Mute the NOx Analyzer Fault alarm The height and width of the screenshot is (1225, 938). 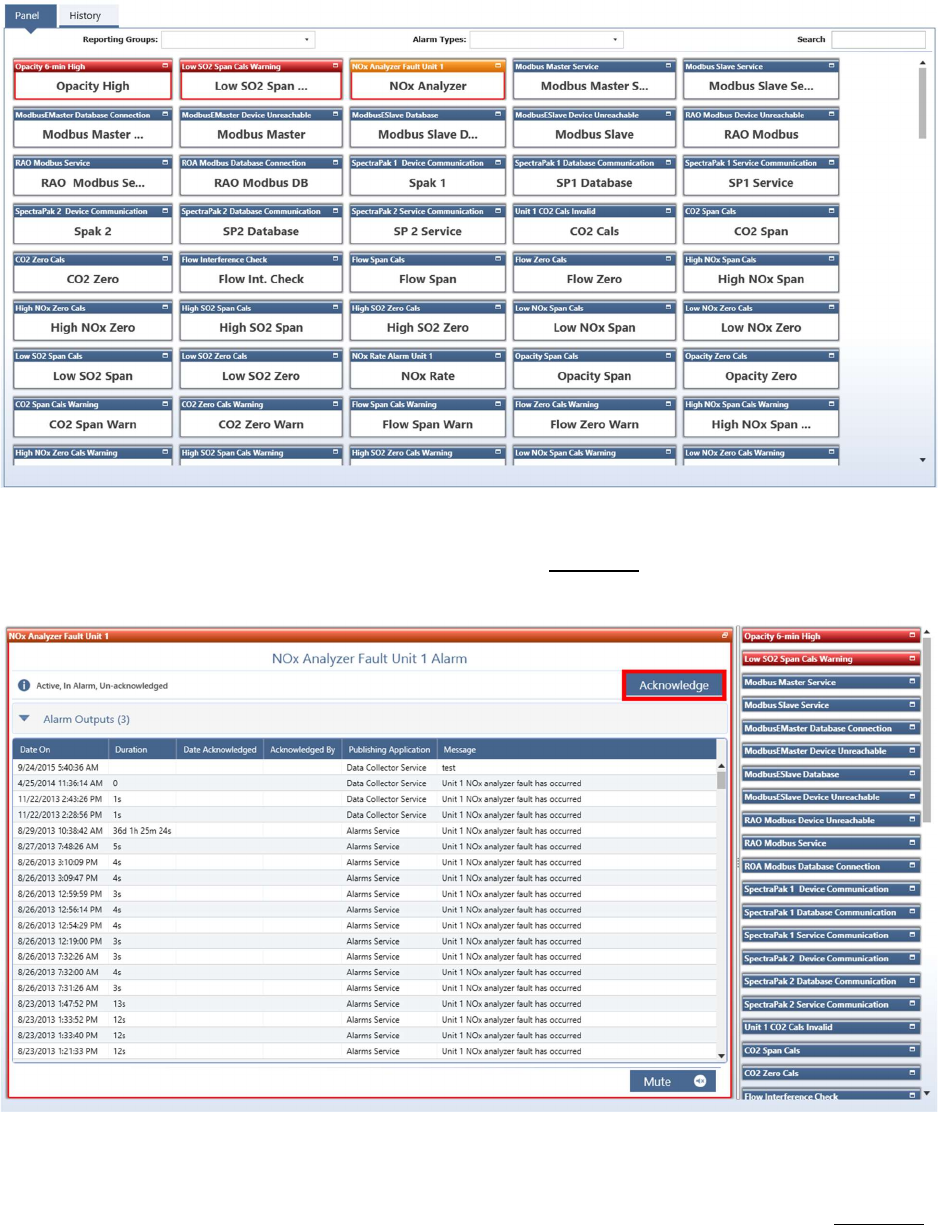[x=673, y=1081]
